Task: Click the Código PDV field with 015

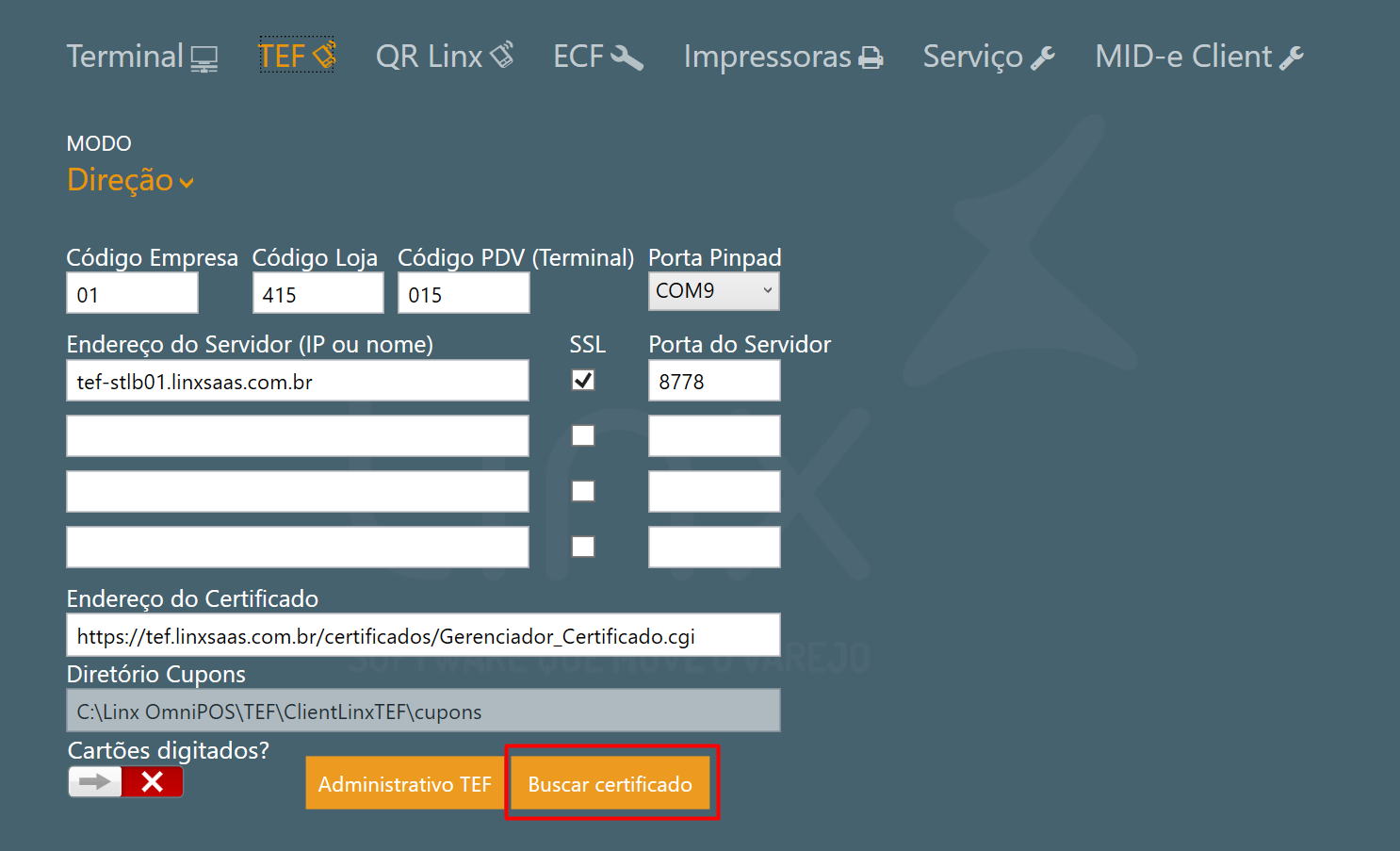Action: click(464, 293)
